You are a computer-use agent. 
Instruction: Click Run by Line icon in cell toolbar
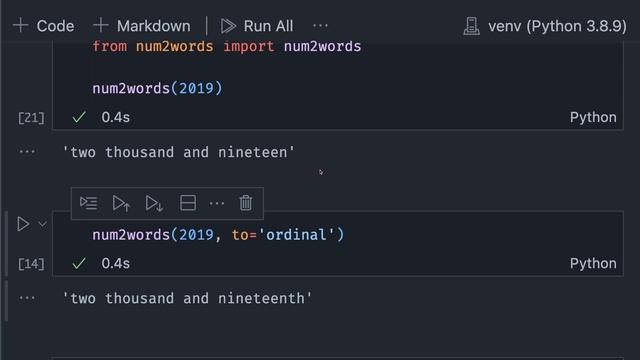click(x=89, y=203)
